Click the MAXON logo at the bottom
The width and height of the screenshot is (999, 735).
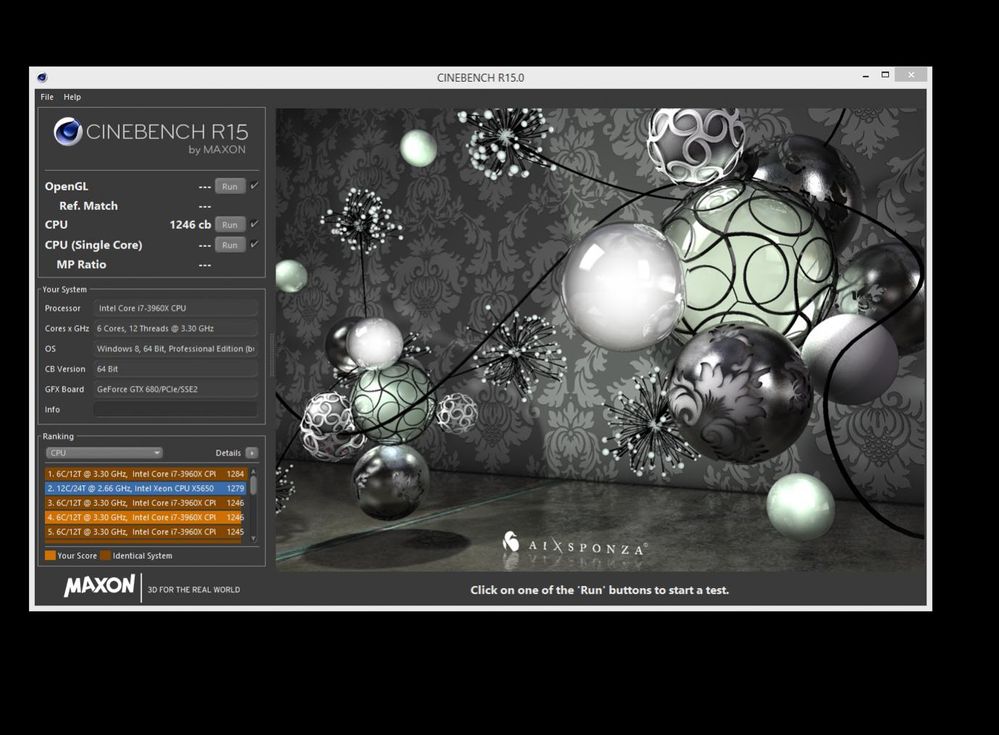99,585
